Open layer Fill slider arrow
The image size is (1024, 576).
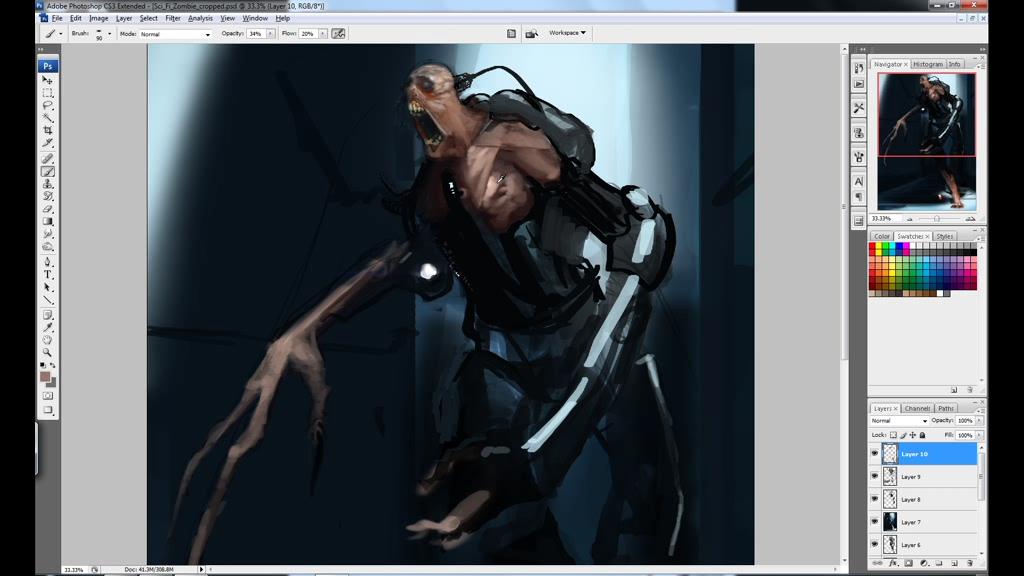click(x=979, y=435)
